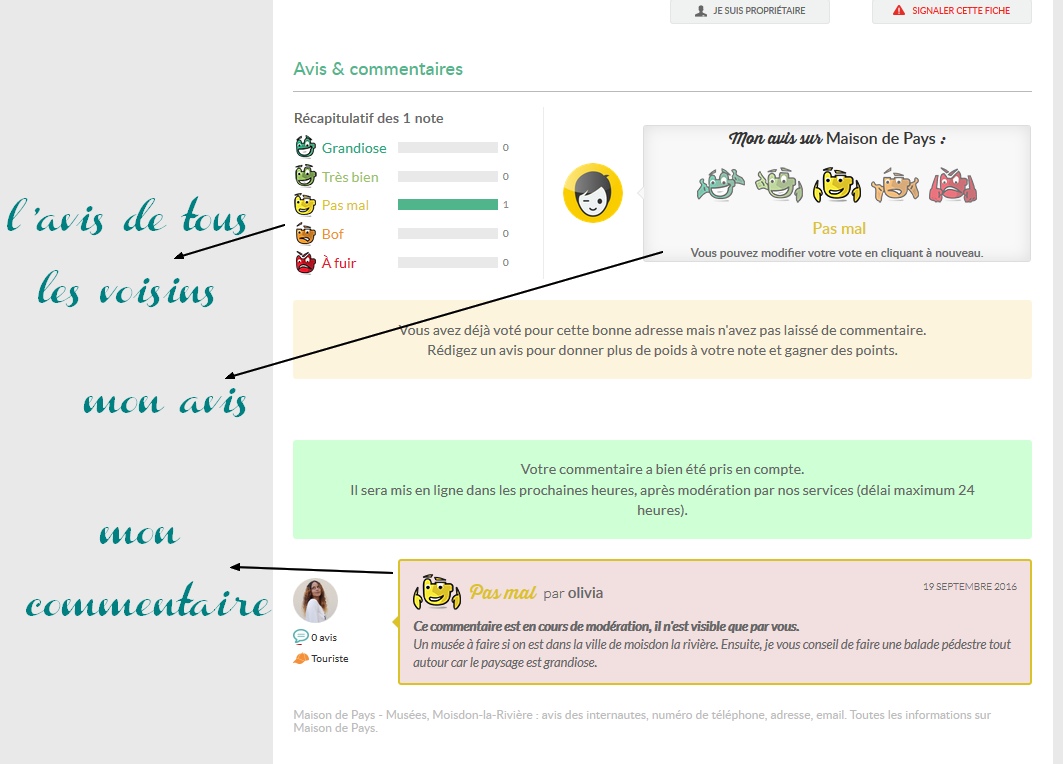Click the yellow winking user avatar

[x=593, y=193]
